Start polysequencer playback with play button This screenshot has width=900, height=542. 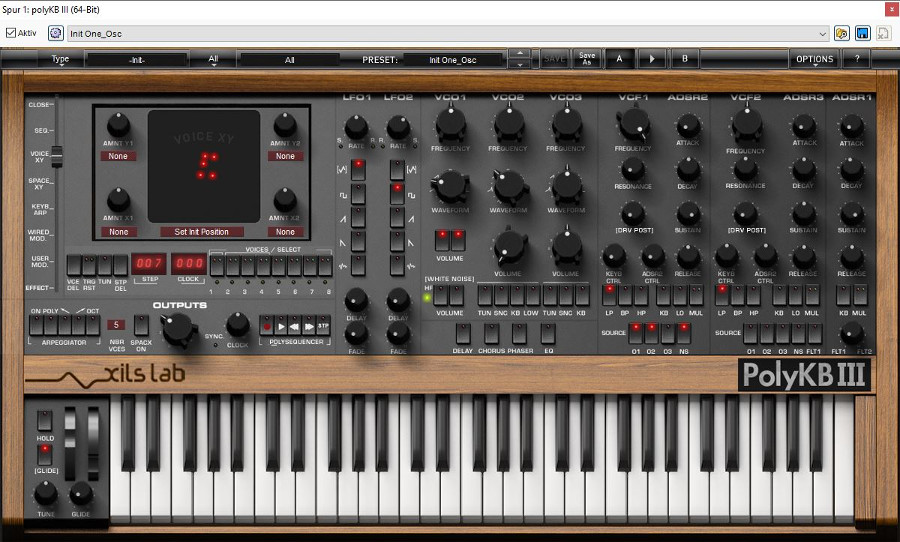pos(281,326)
